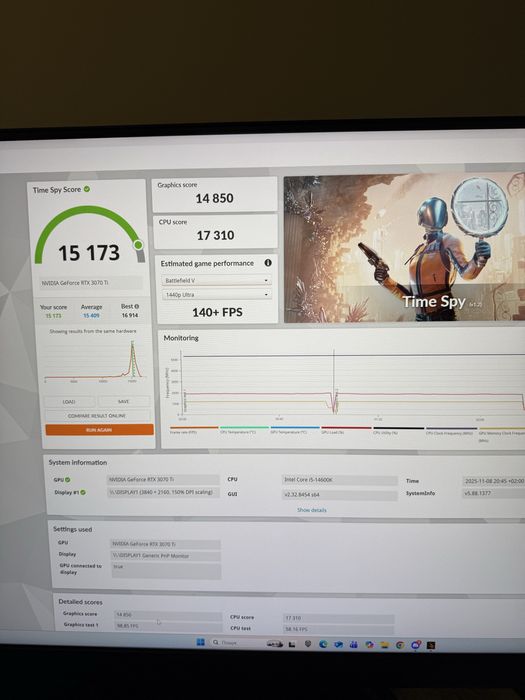525x700 pixels.
Task: Open File Explorer from the taskbar
Action: (384, 645)
